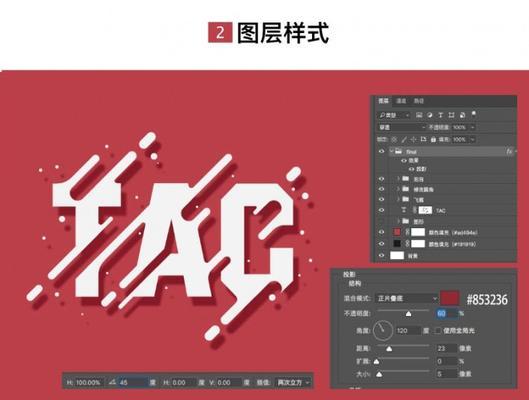
Task: Click the shadow angle field showing 120
Action: pyautogui.click(x=408, y=331)
